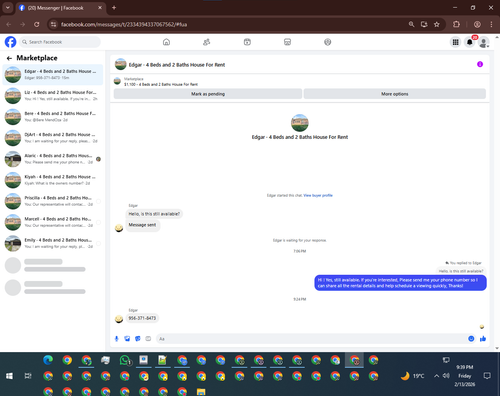Image resolution: width=500 pixels, height=396 pixels.
Task: Open Windows action center notifications
Action: 487,376
